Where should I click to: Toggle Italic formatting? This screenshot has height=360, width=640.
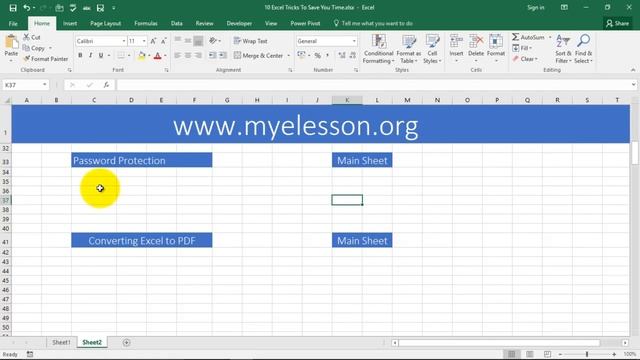coord(90,56)
